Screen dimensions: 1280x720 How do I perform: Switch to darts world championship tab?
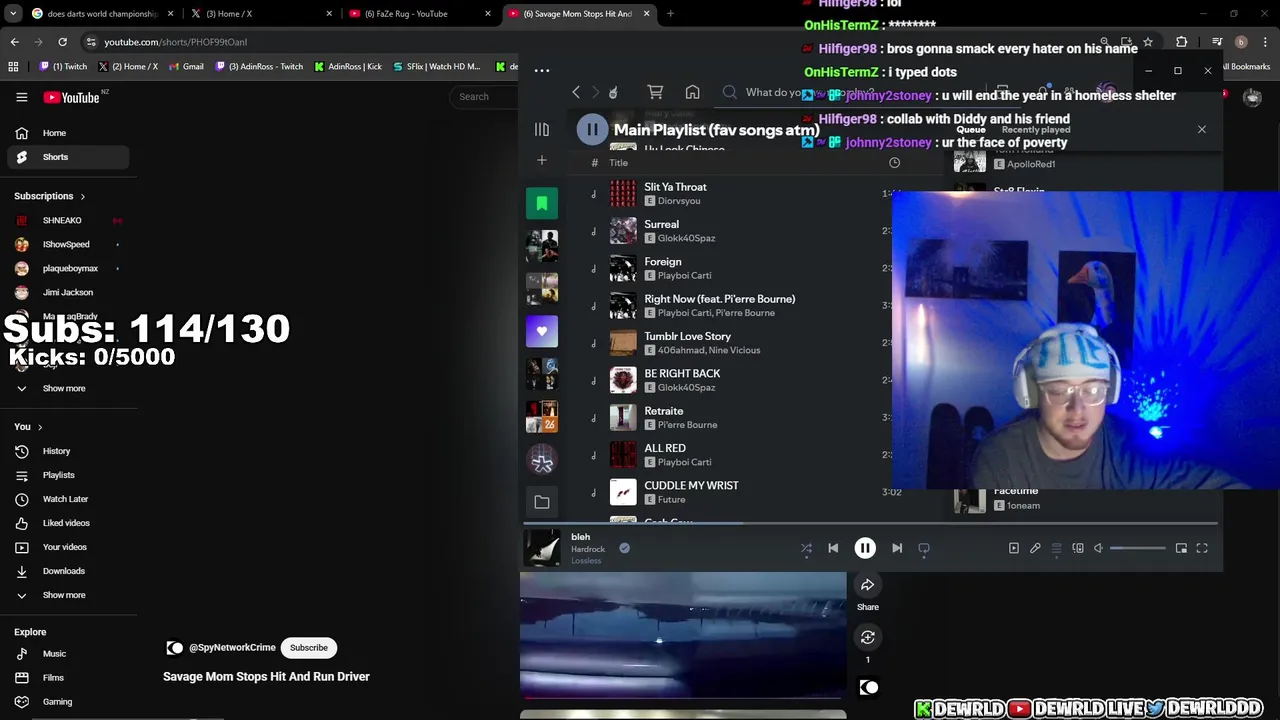100,14
